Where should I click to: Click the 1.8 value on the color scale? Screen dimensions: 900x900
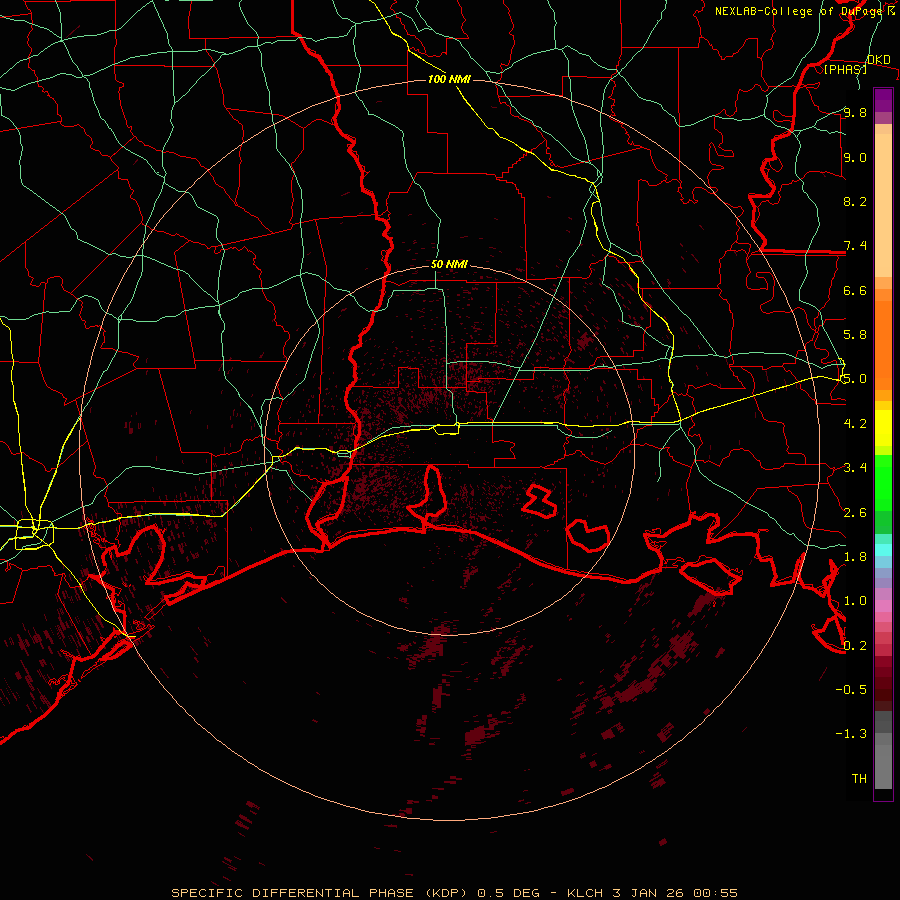coord(855,557)
